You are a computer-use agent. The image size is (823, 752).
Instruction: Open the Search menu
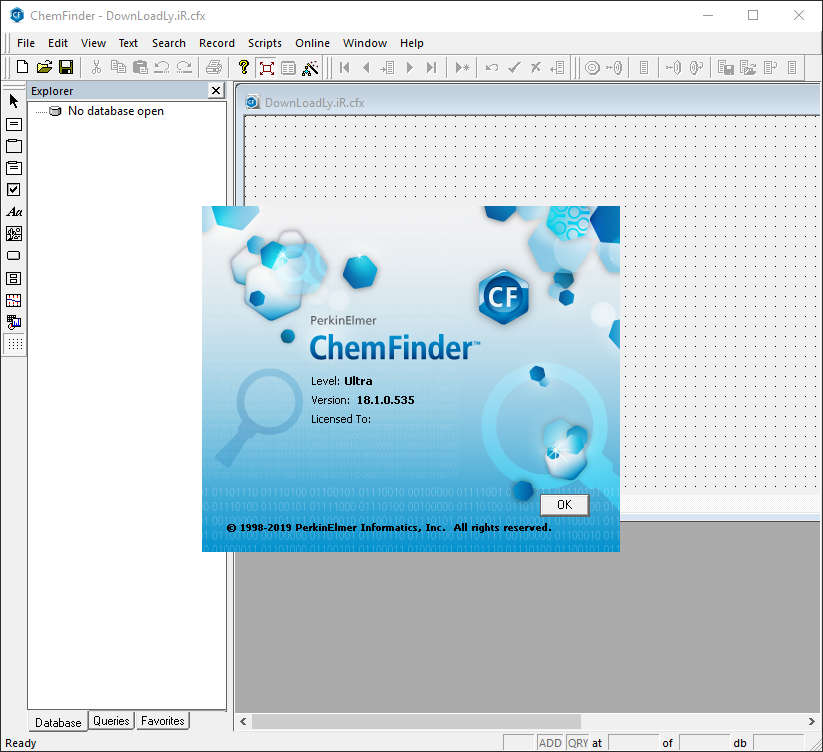(168, 43)
